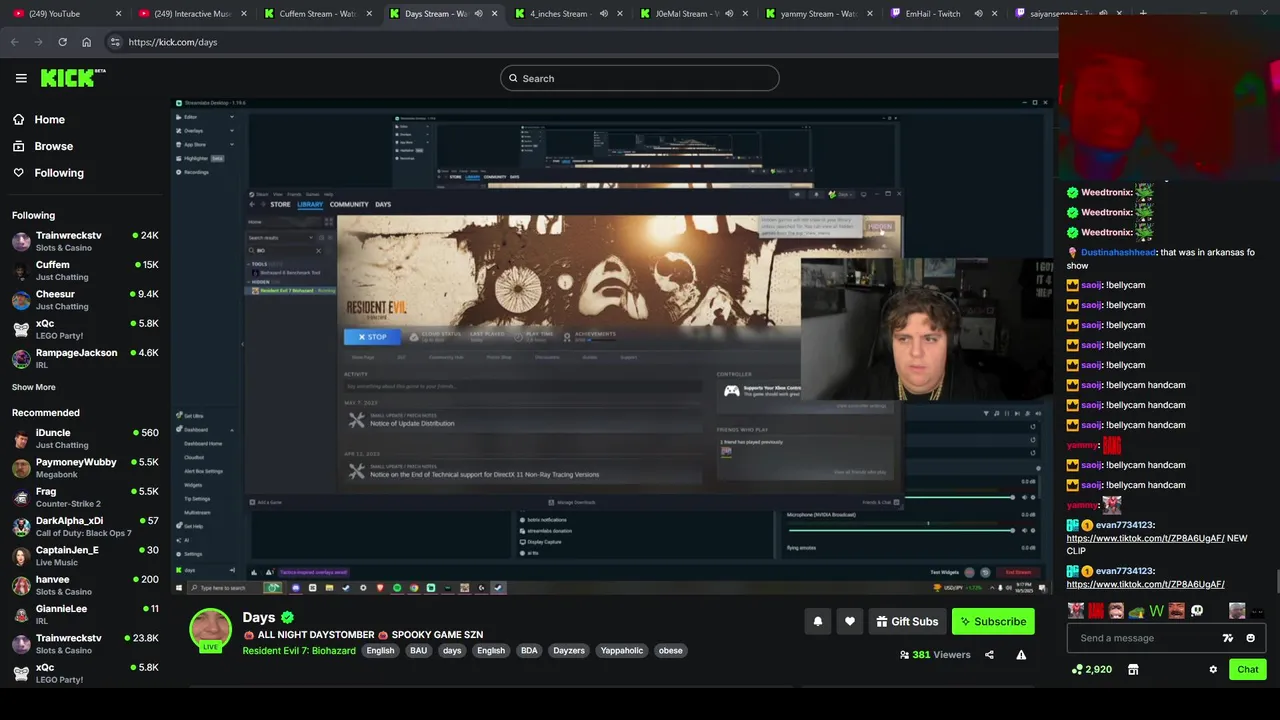Open site information icon in address bar
Image resolution: width=1280 pixels, height=720 pixels.
115,42
